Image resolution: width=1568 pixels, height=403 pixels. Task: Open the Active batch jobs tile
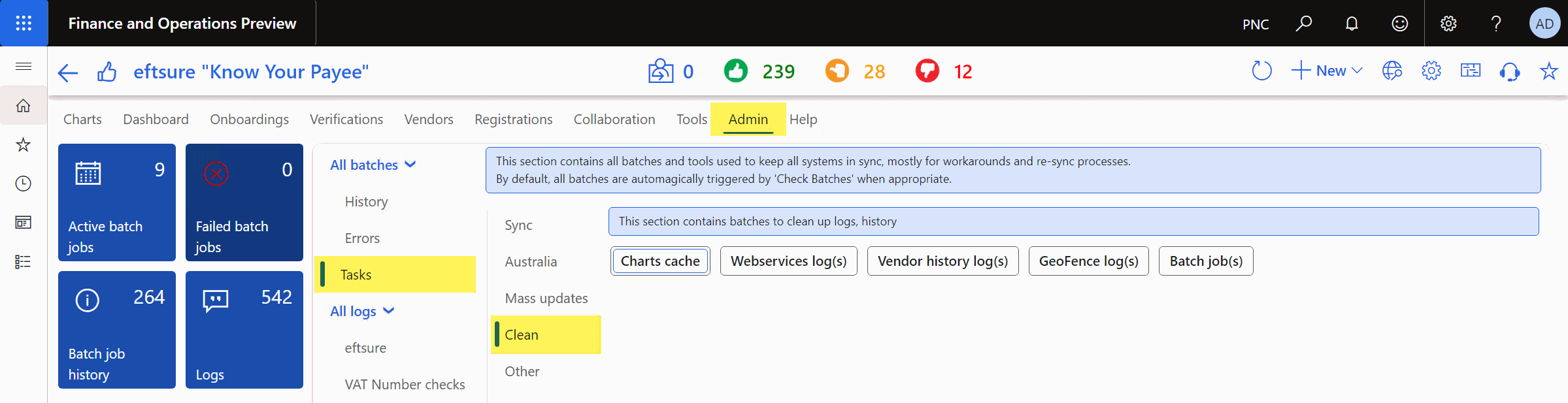point(117,202)
